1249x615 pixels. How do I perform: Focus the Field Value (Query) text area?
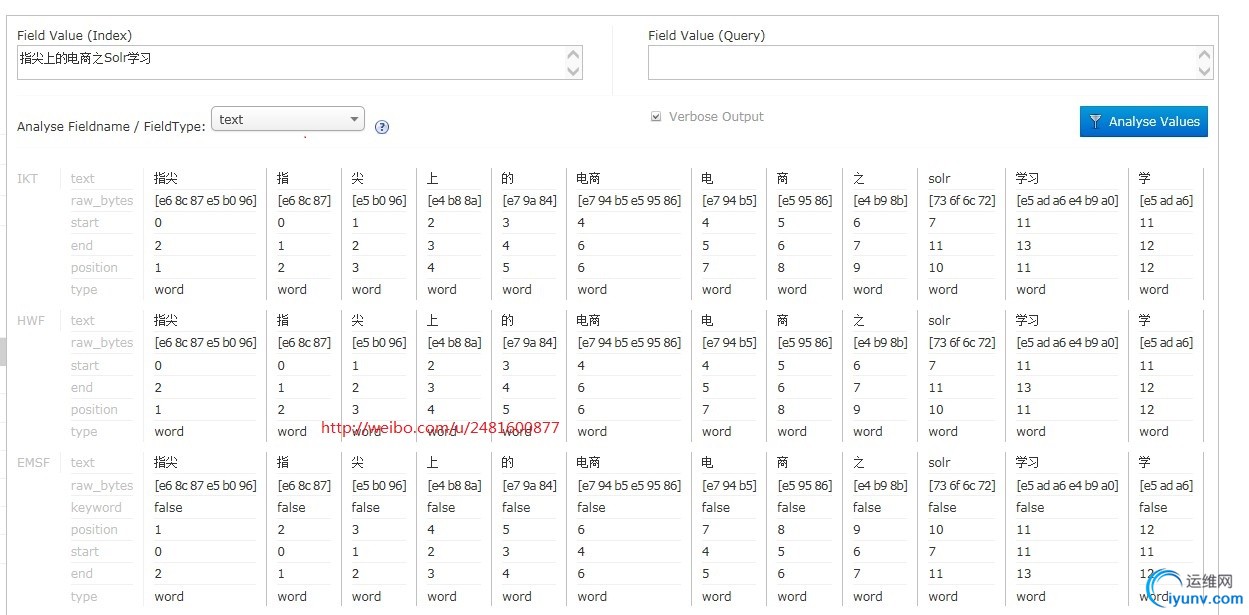pos(920,63)
